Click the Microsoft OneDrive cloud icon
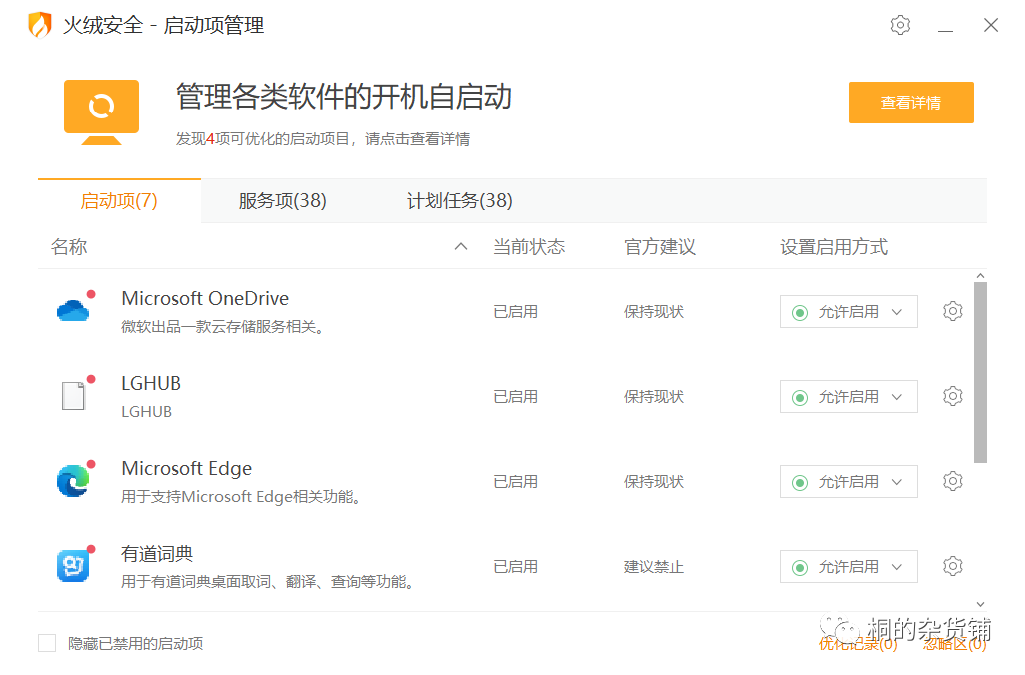The width and height of the screenshot is (1025, 675). tap(73, 311)
